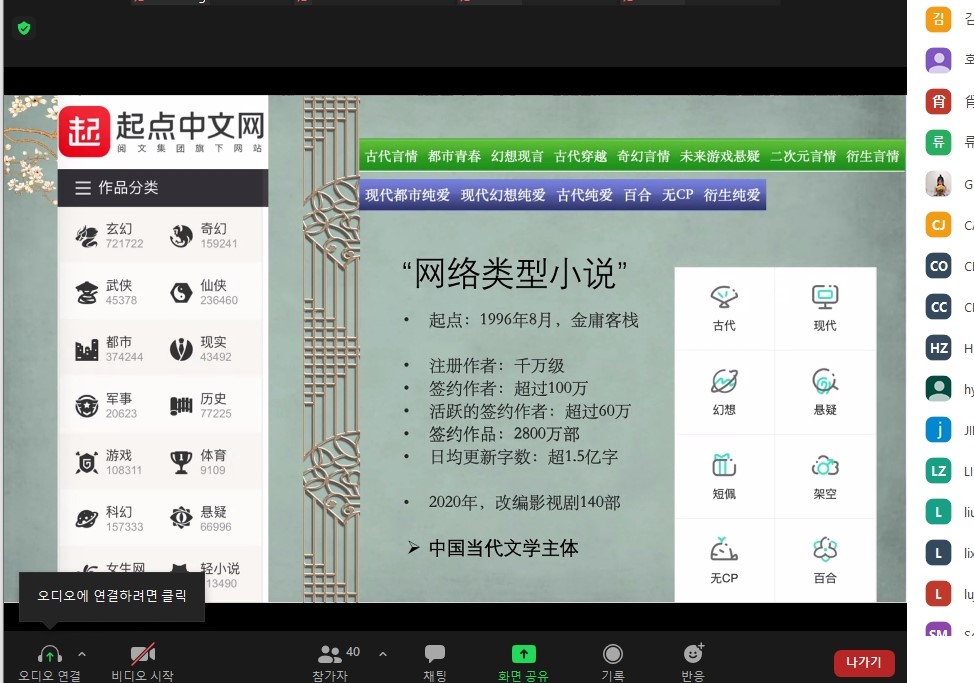Toggle recording with the 기록 button
974x683 pixels.
click(613, 654)
